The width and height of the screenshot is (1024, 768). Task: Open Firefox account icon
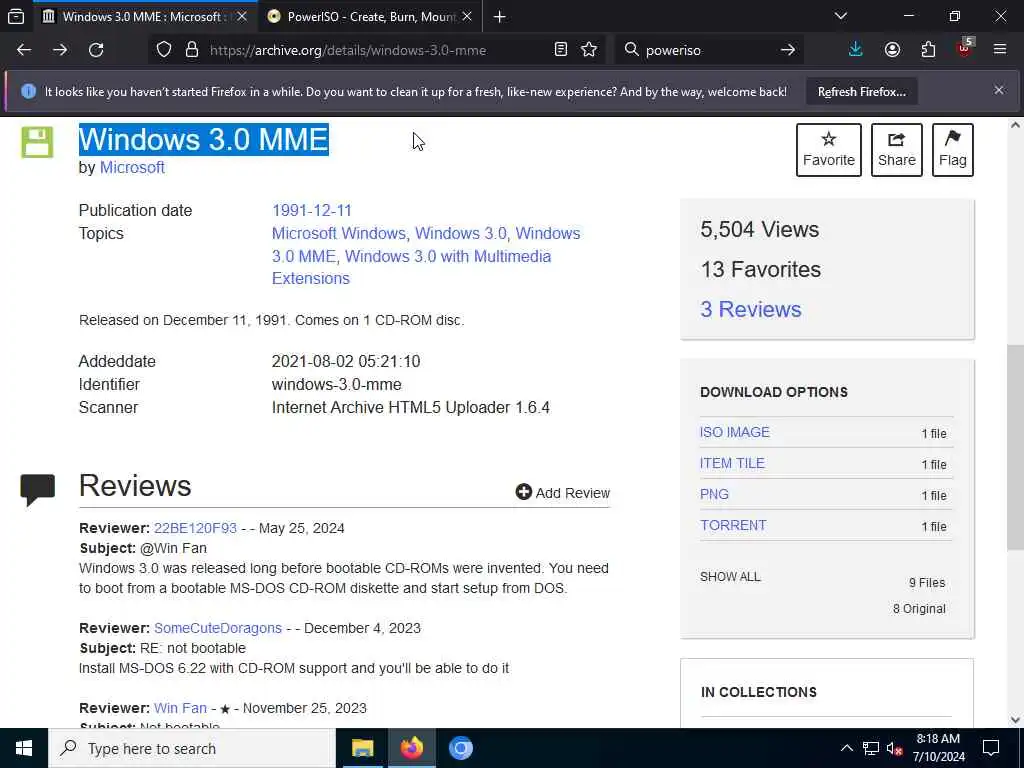point(892,50)
